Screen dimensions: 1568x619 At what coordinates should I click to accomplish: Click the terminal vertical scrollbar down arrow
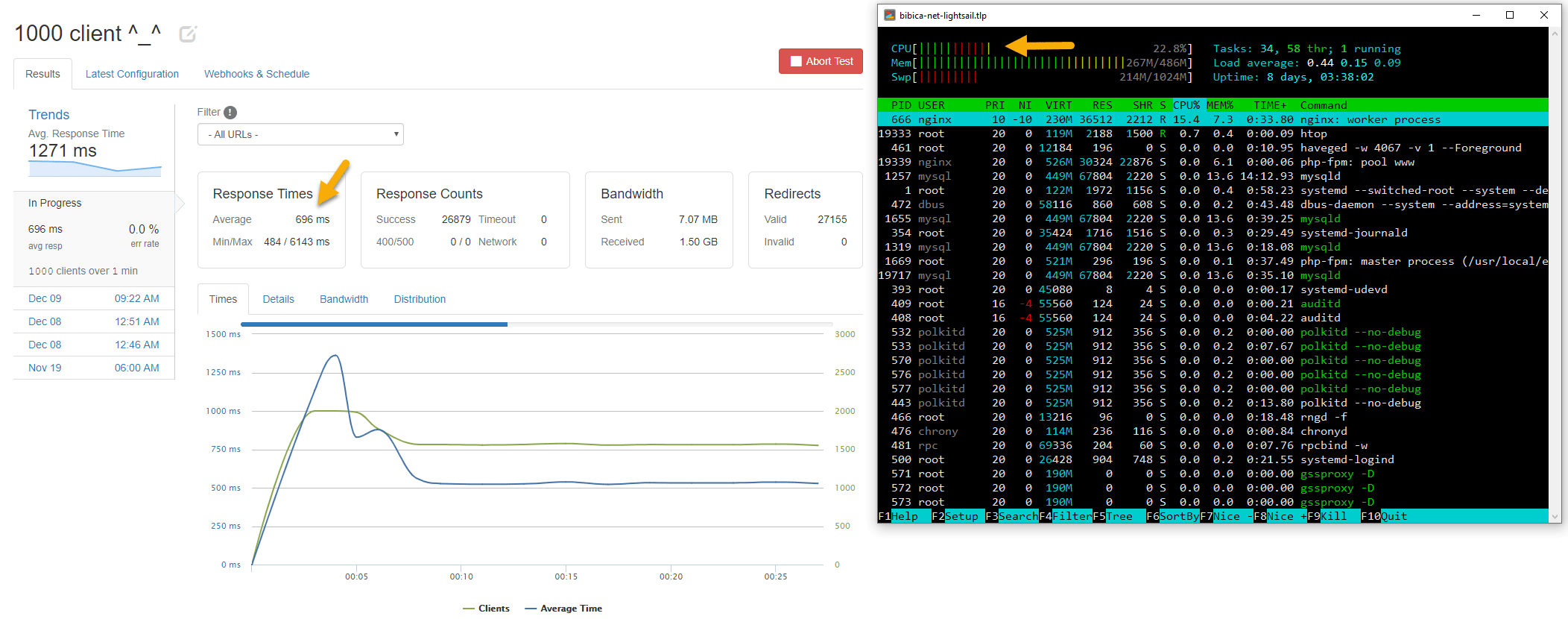pos(1555,516)
